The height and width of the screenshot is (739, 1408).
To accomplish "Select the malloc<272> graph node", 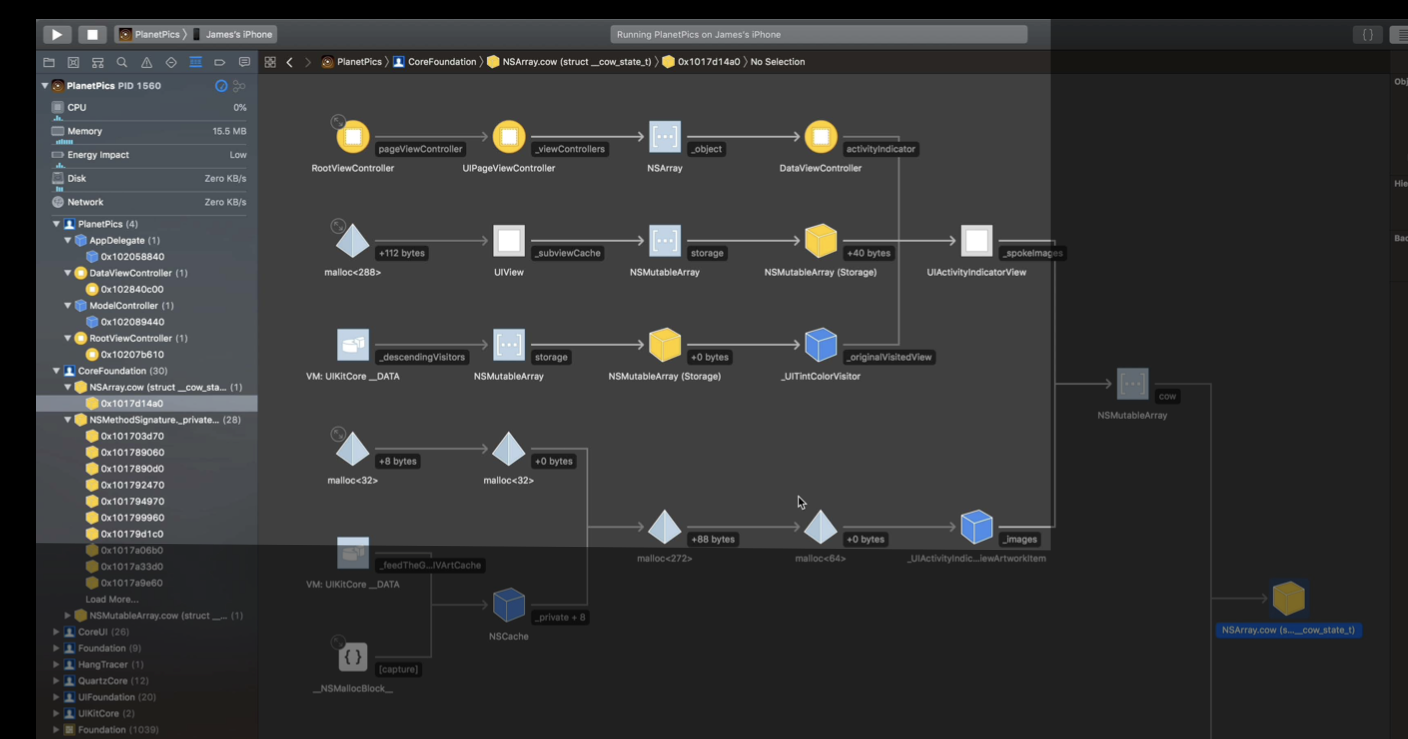I will [x=665, y=527].
